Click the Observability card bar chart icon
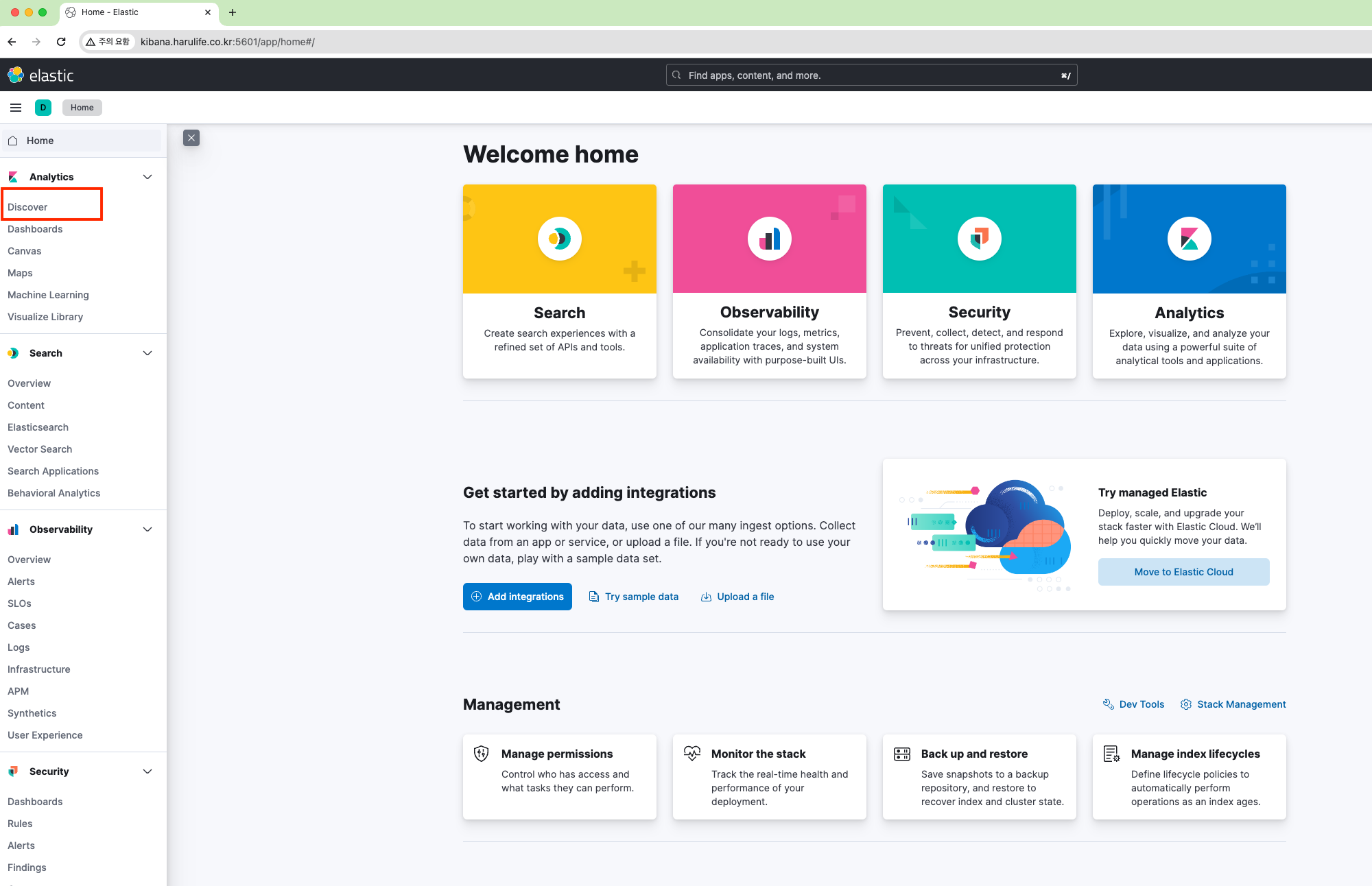 click(x=769, y=239)
